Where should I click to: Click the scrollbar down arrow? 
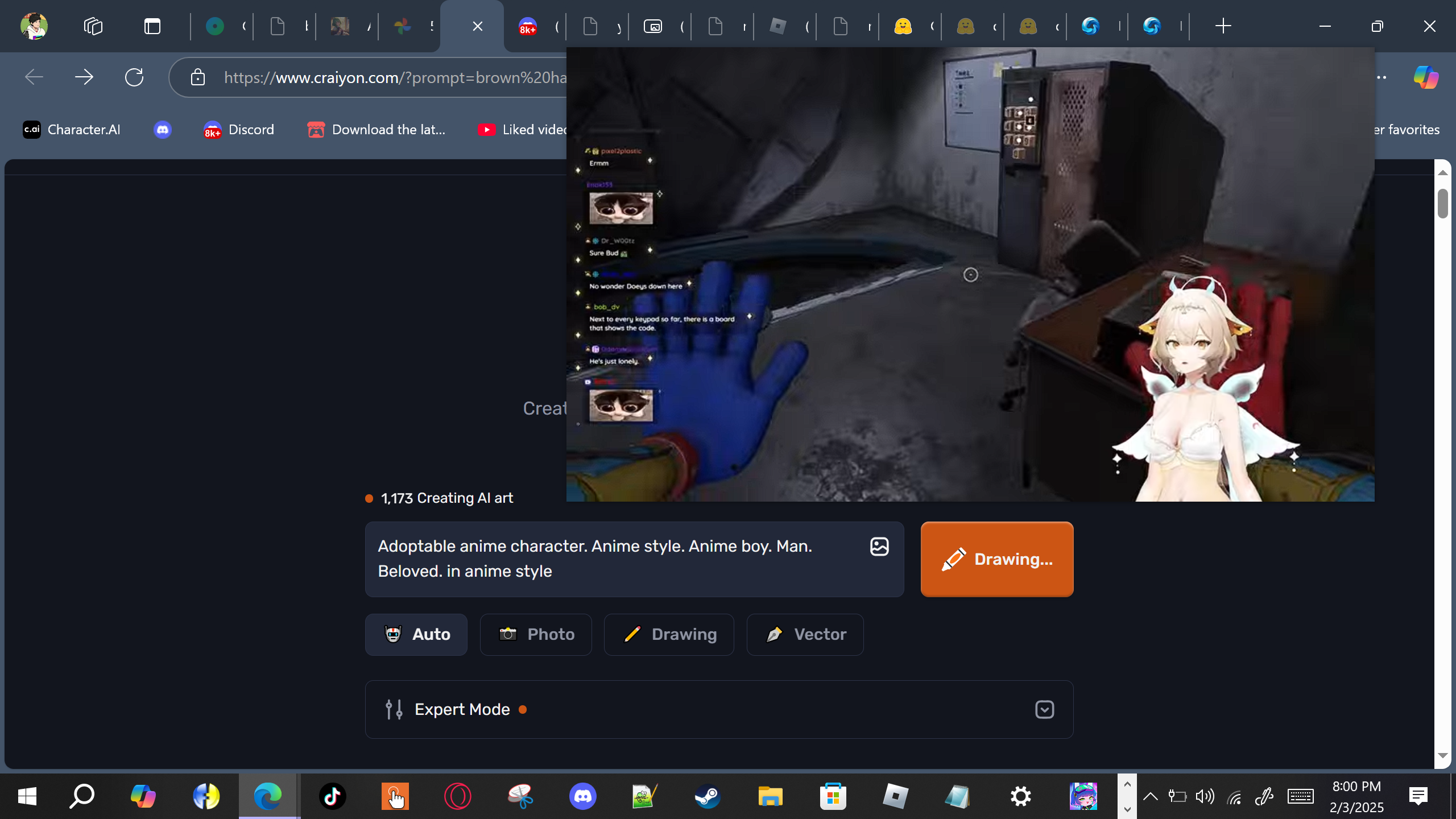[x=1443, y=756]
